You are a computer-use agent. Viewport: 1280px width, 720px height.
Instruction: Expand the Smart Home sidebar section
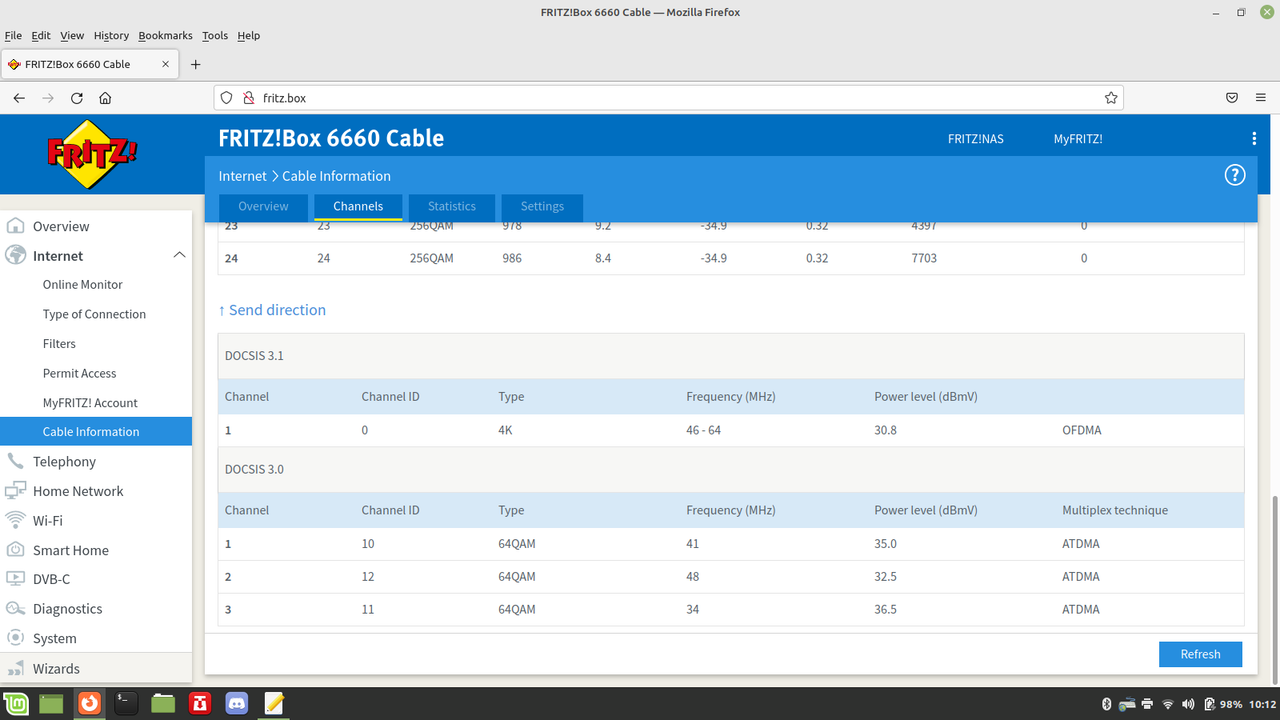point(70,550)
